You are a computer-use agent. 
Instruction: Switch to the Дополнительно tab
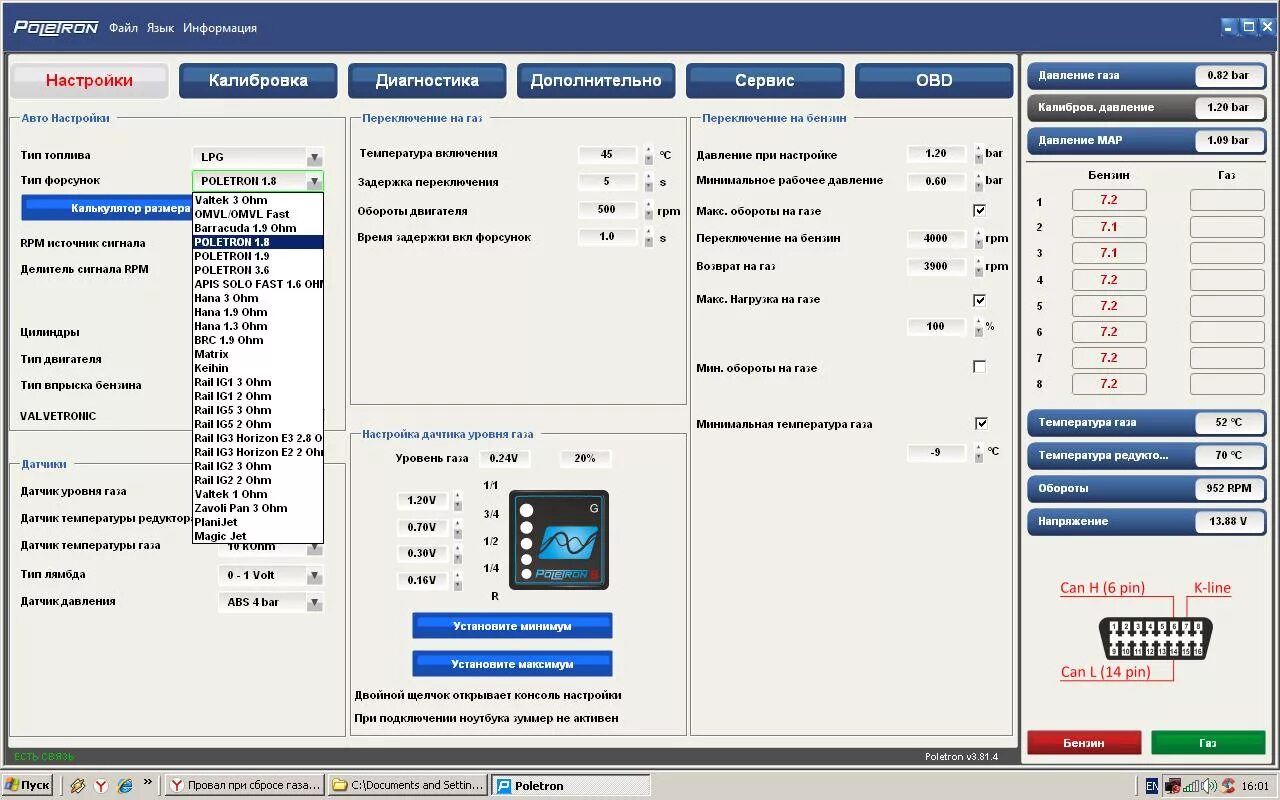596,81
